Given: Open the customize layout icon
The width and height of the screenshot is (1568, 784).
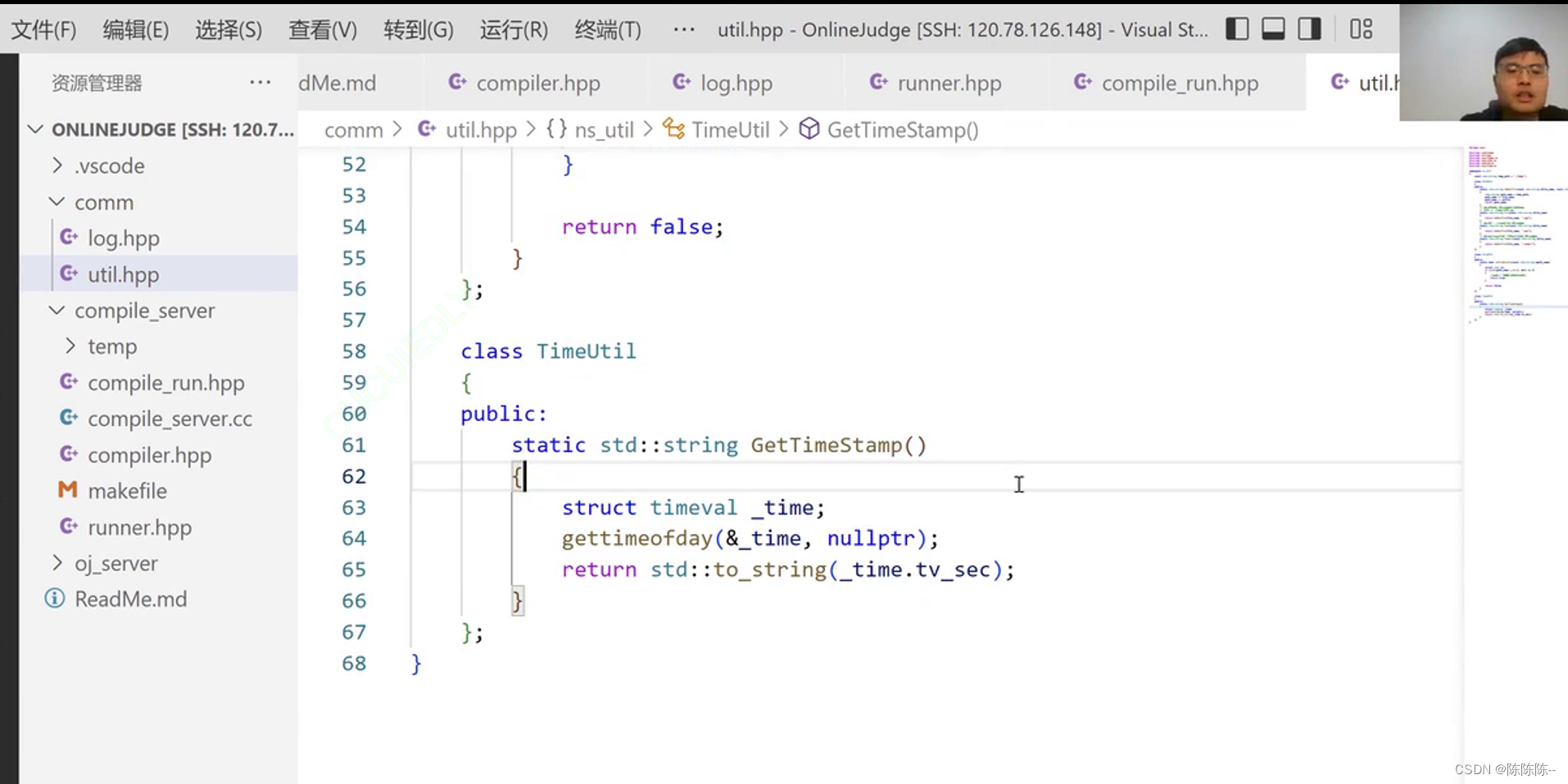Looking at the screenshot, I should point(1362,29).
